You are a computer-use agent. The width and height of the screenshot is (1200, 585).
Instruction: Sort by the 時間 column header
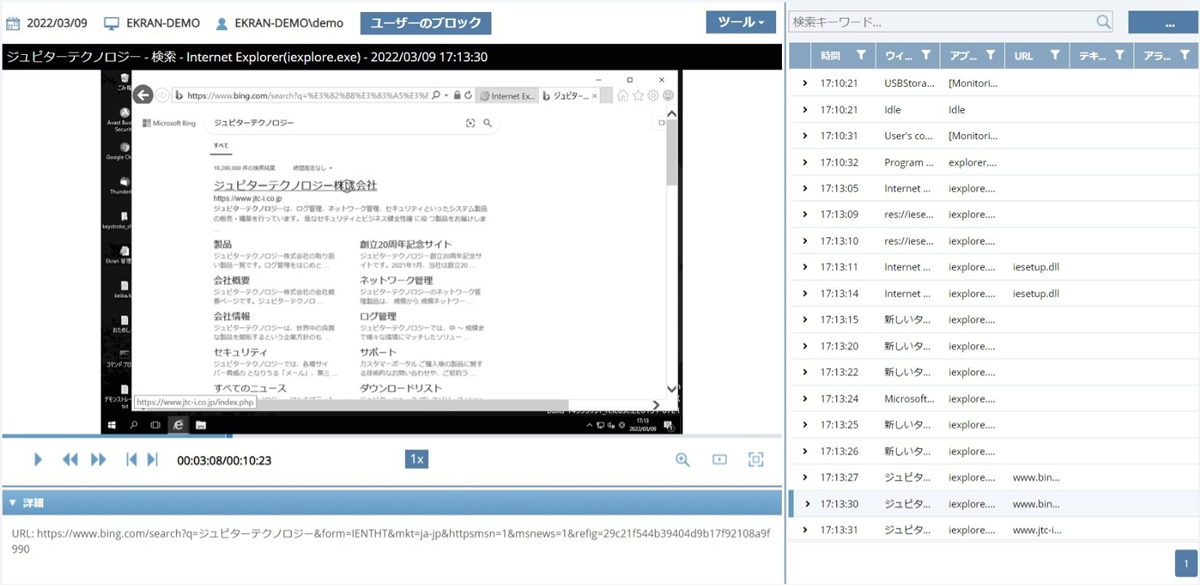coord(831,56)
